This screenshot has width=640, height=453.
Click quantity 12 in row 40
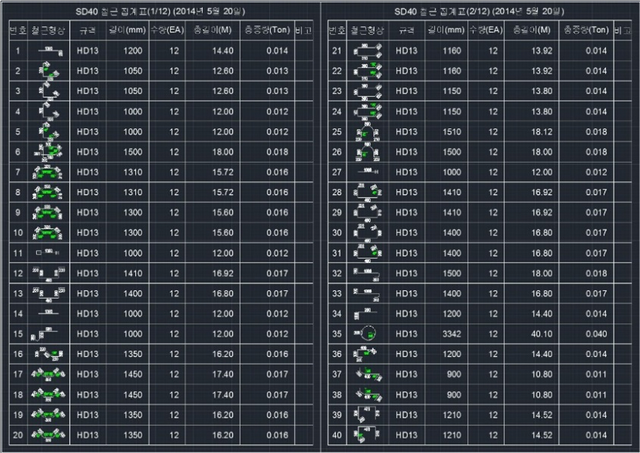pyautogui.click(x=493, y=435)
